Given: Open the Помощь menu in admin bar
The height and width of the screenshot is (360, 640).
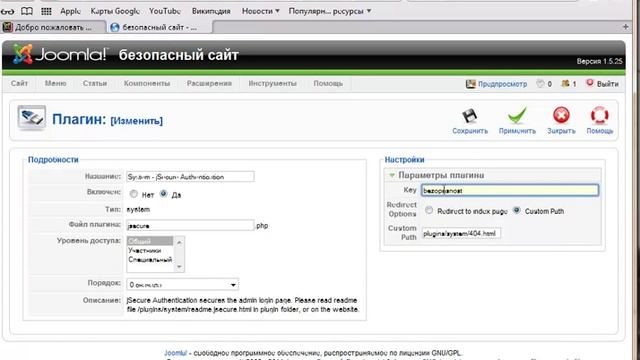Looking at the screenshot, I should [x=328, y=83].
